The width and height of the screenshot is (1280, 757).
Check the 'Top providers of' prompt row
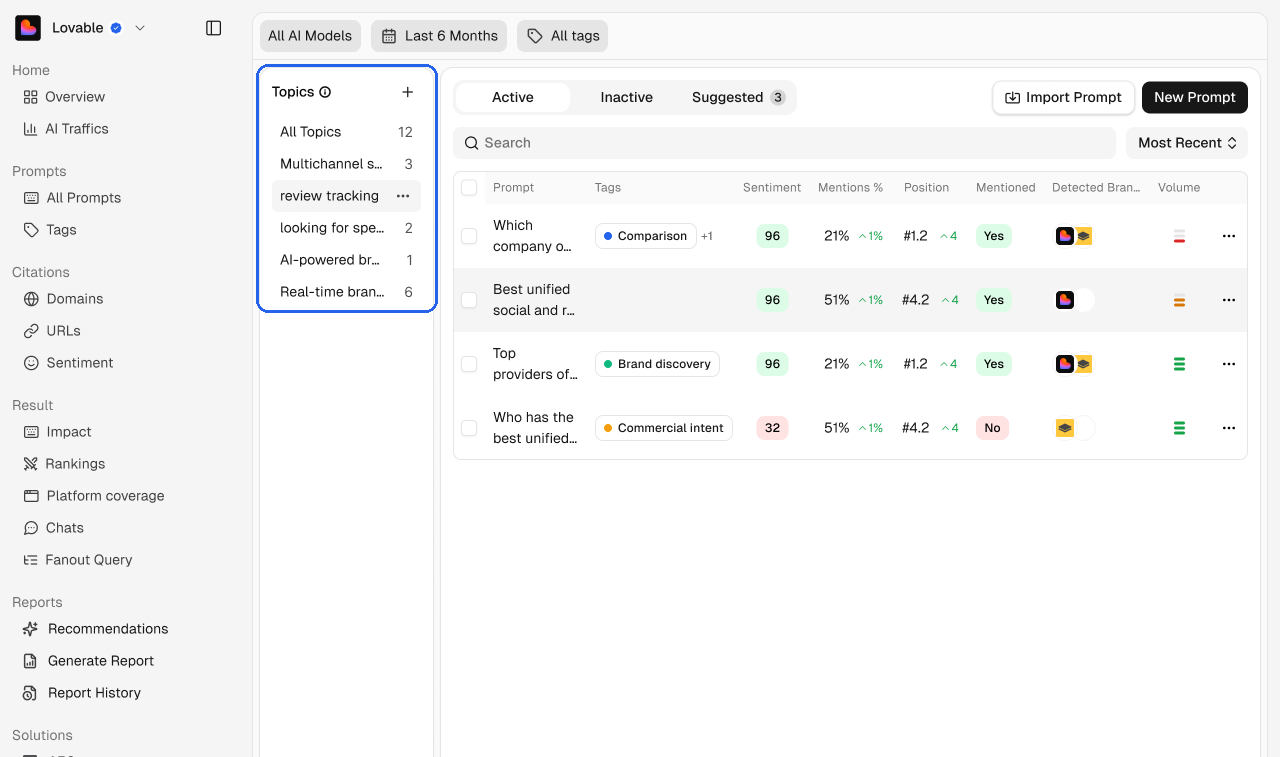tap(469, 364)
